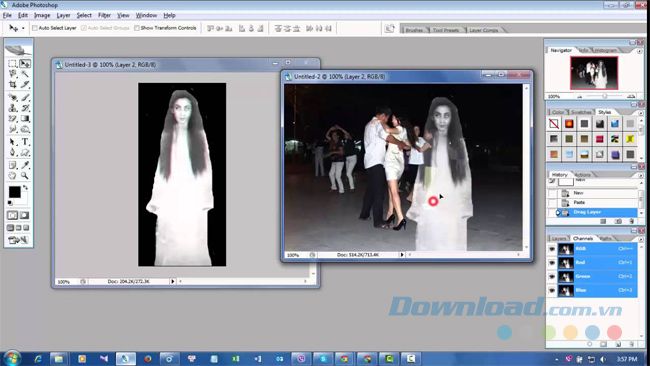Hide the Green channel eye
650x366 pixels.
tap(552, 276)
